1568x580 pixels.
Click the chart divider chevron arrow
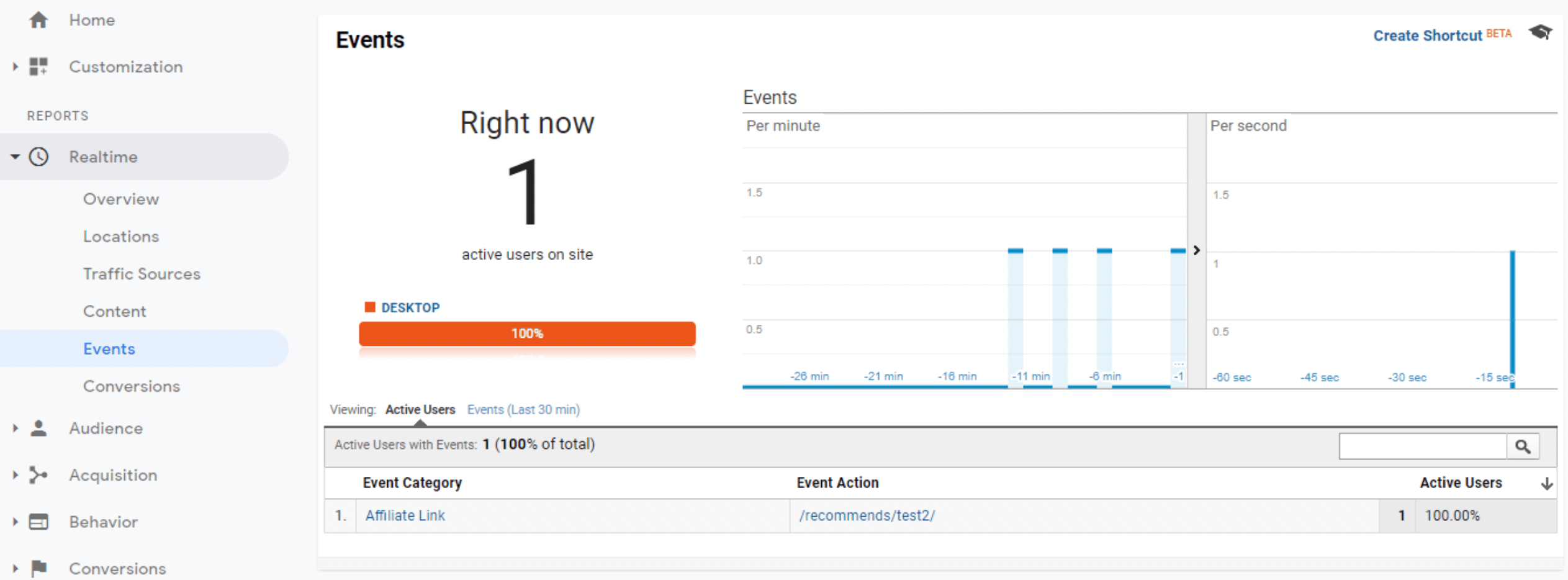point(1196,250)
